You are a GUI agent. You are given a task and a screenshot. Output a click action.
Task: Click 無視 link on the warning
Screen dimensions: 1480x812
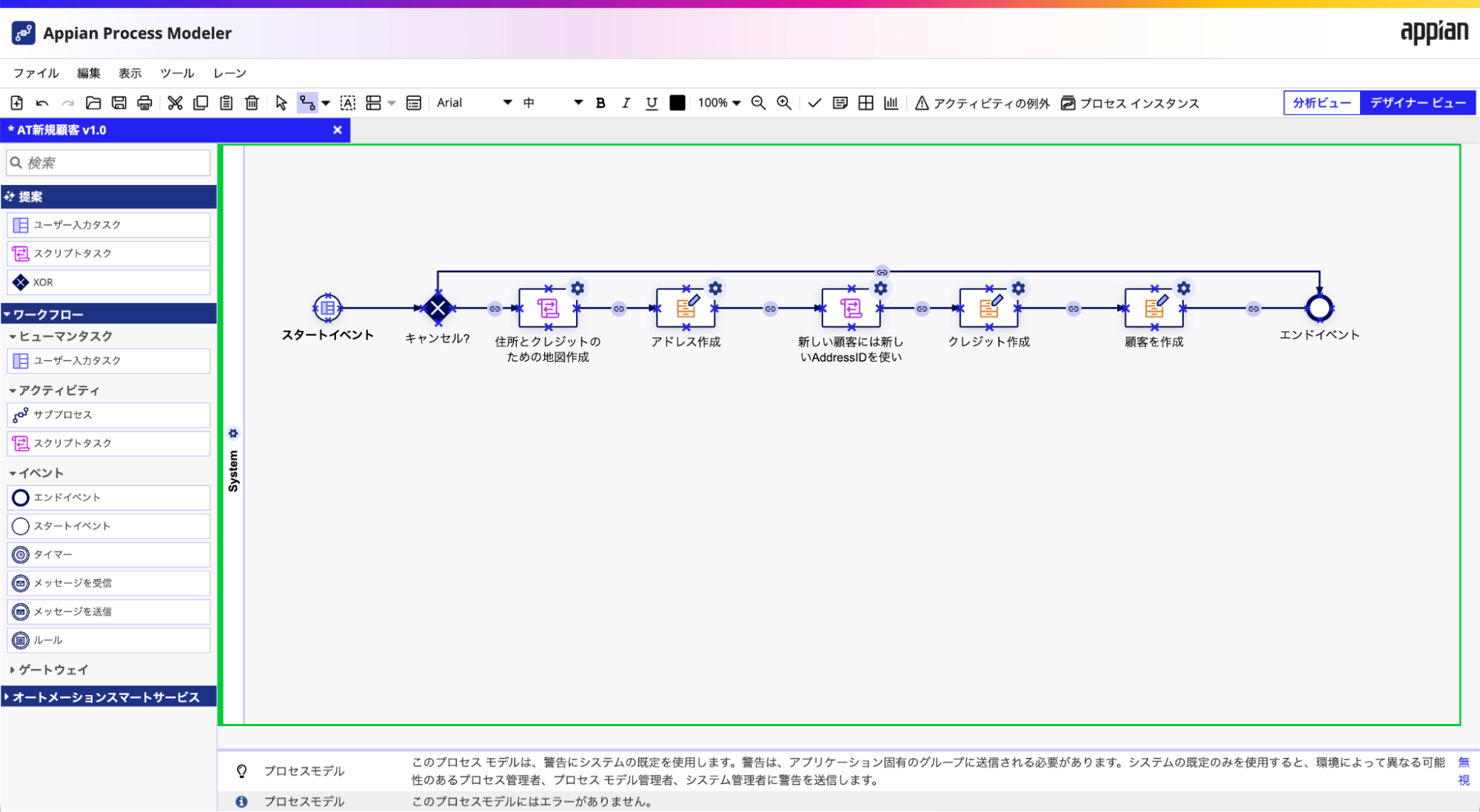[1464, 771]
